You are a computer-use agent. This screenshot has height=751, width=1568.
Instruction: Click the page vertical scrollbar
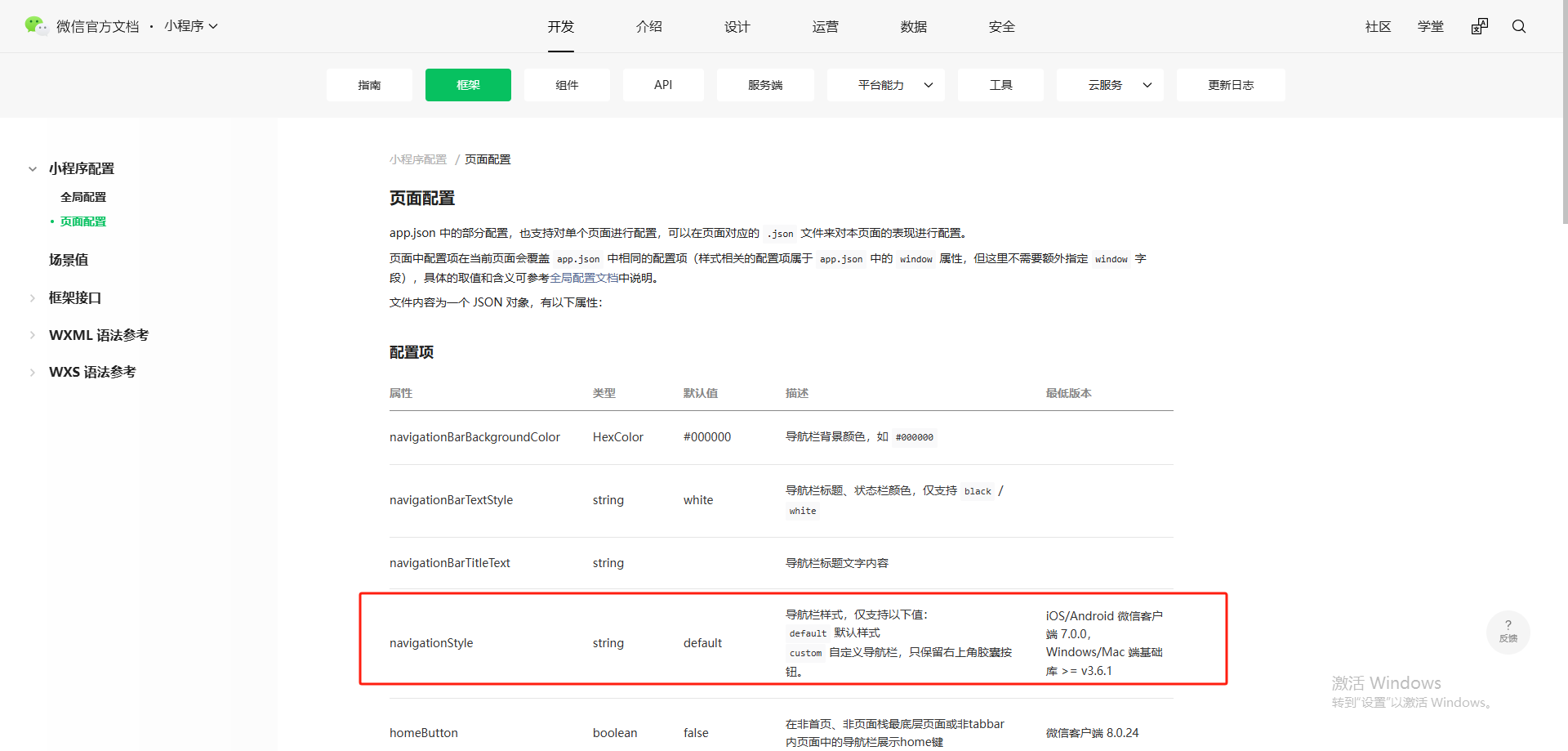pos(1564,112)
